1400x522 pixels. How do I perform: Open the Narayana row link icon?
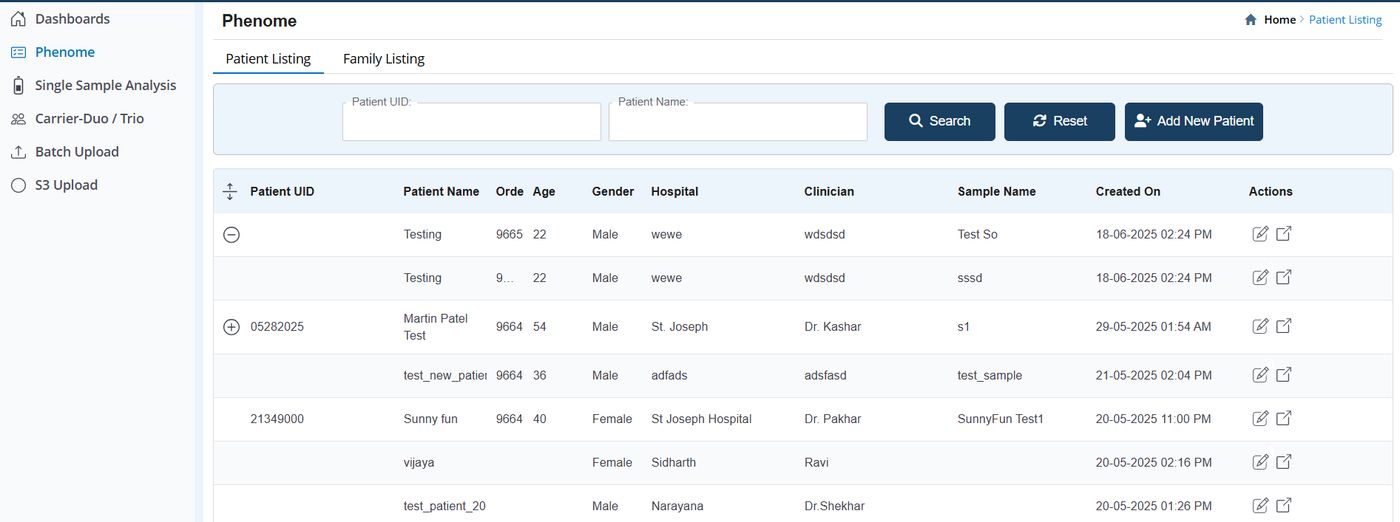point(1284,506)
